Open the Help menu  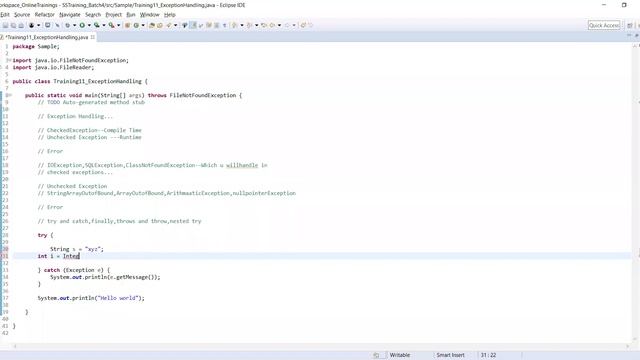coord(170,15)
